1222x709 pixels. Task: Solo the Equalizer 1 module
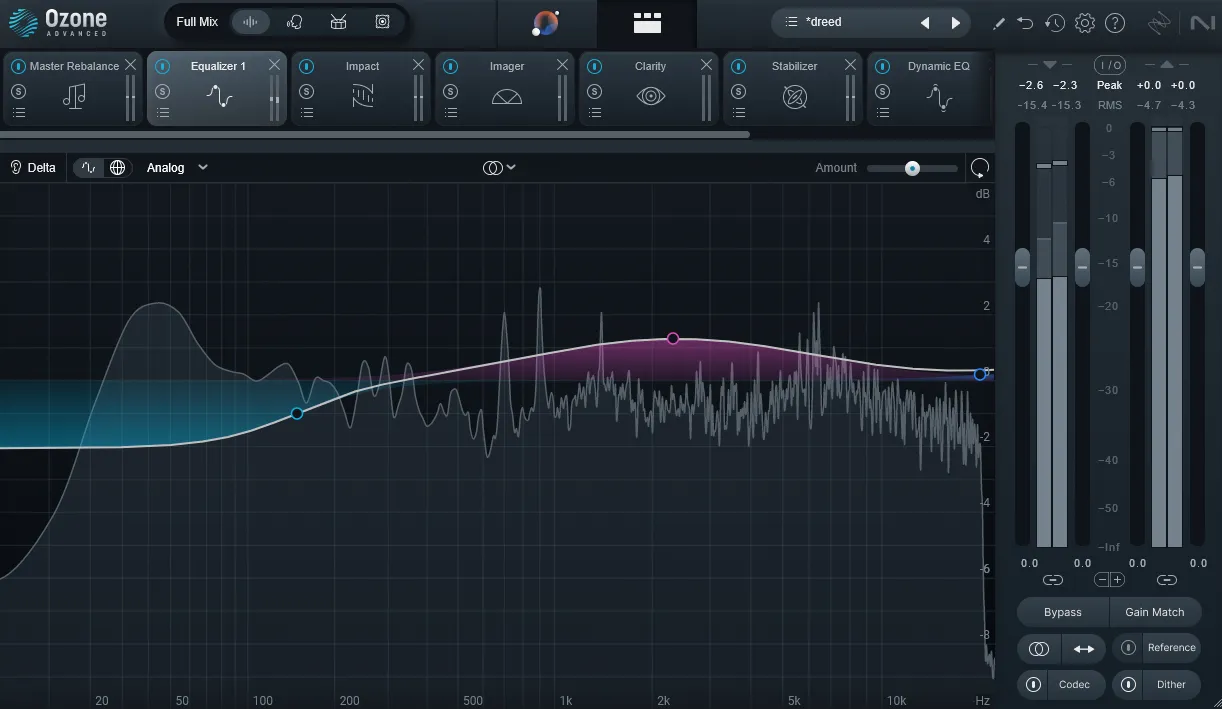coord(162,91)
